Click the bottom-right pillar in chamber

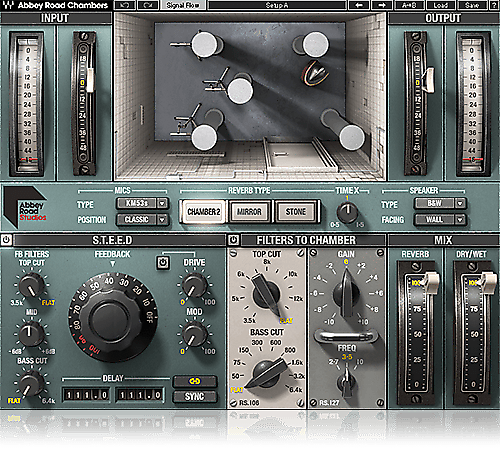tap(351, 137)
